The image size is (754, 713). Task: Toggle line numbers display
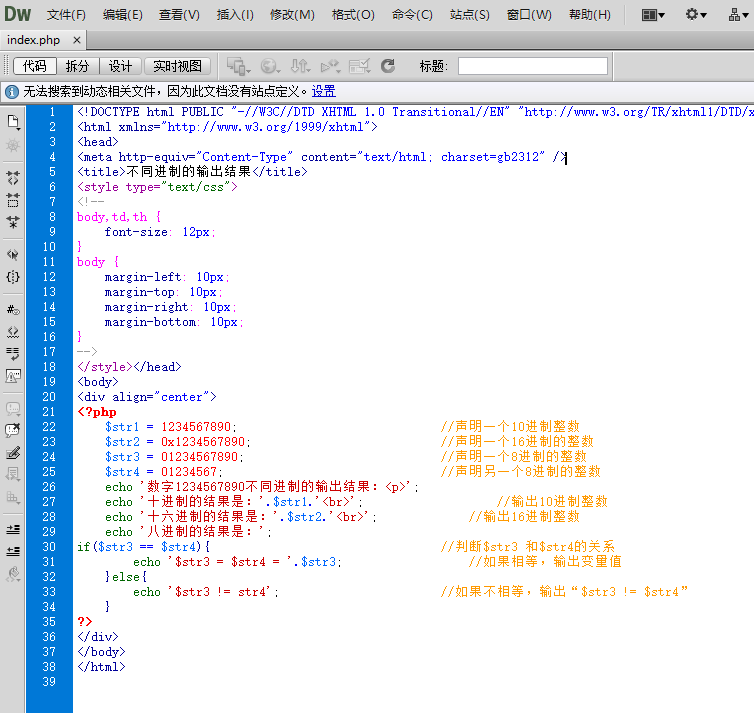pos(13,310)
